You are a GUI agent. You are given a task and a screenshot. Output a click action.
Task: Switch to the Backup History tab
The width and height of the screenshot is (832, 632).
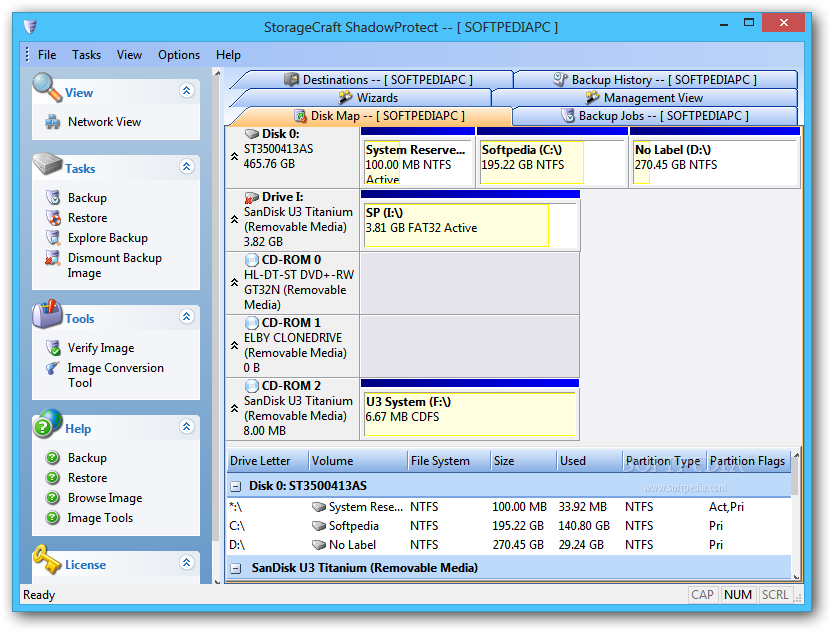(x=655, y=80)
